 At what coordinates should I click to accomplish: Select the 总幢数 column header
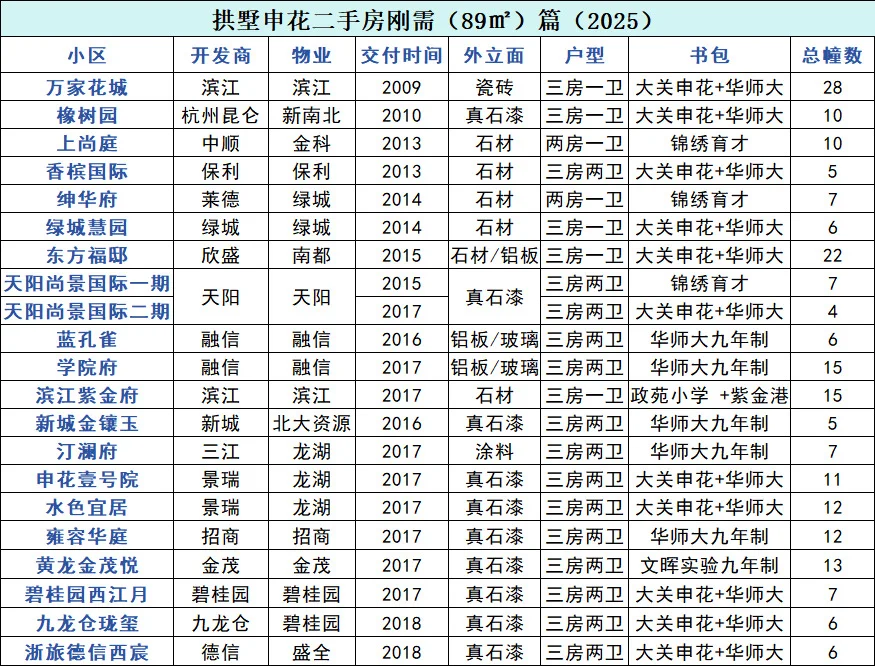(833, 55)
